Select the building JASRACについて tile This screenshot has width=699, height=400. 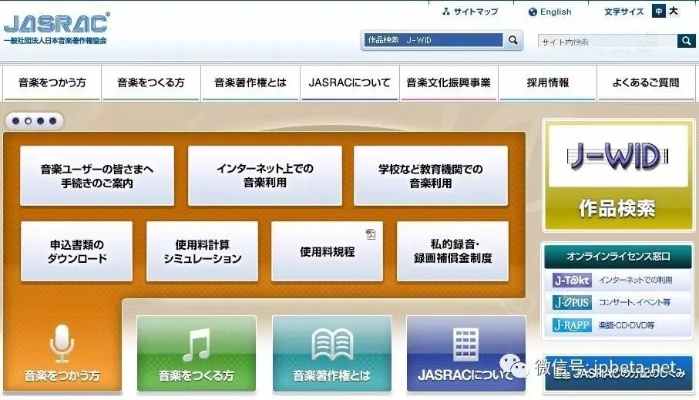(466, 353)
